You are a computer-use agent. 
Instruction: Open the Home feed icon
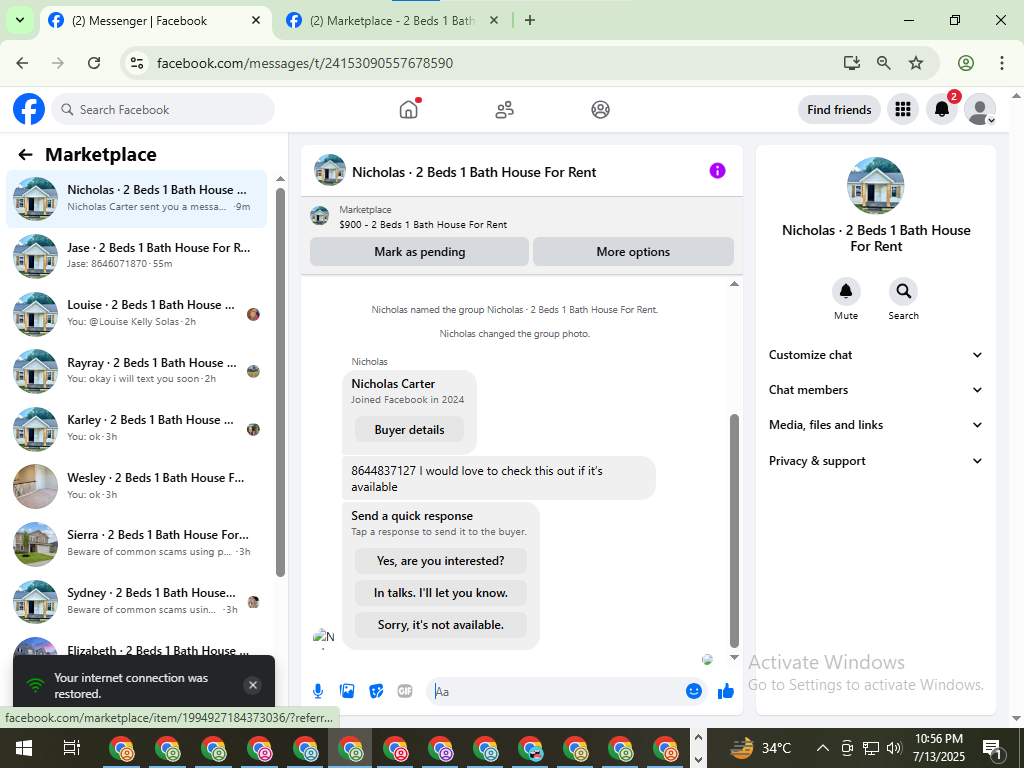coord(409,109)
